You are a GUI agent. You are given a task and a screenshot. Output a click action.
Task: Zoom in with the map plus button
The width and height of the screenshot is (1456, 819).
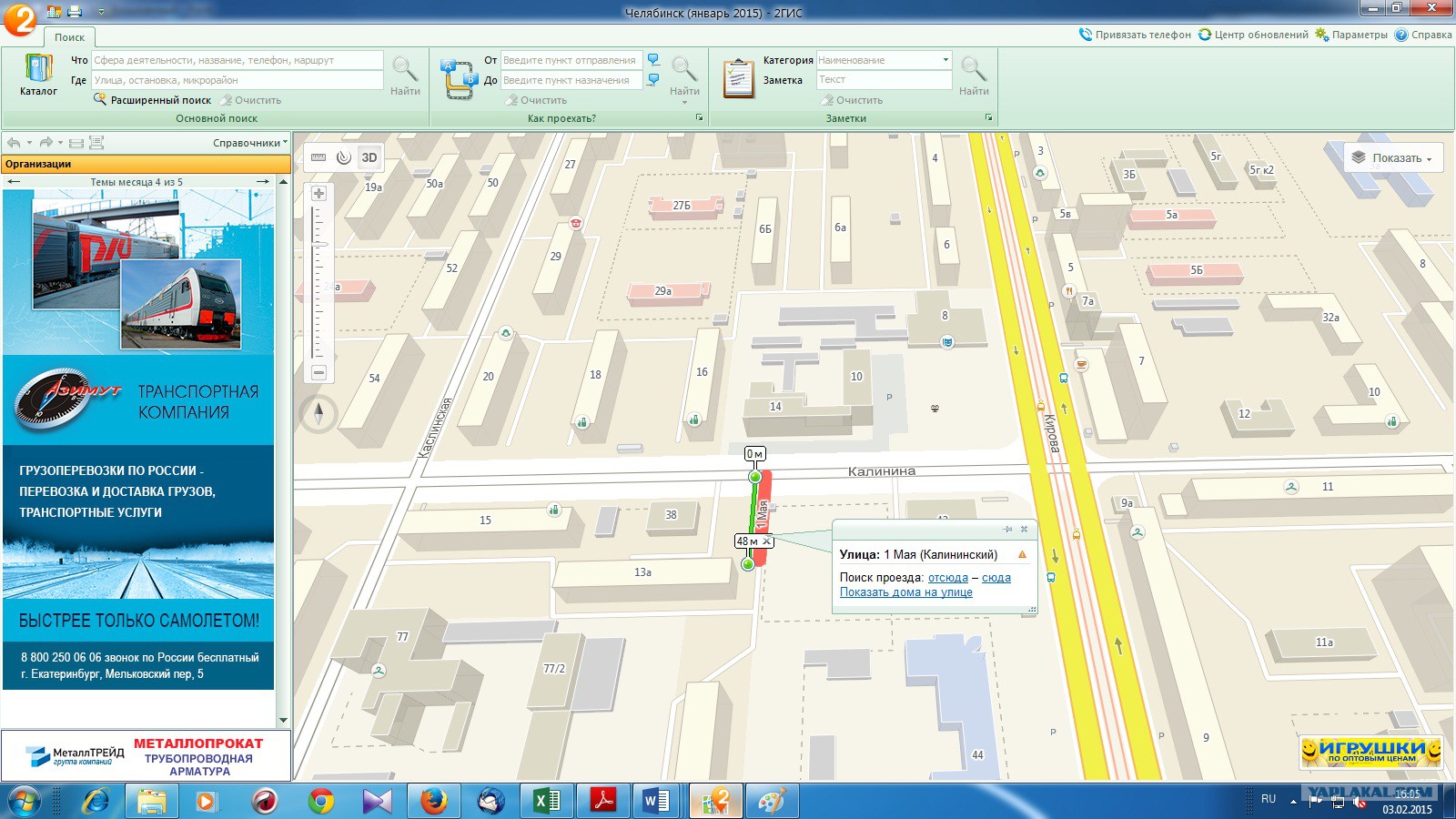(318, 194)
